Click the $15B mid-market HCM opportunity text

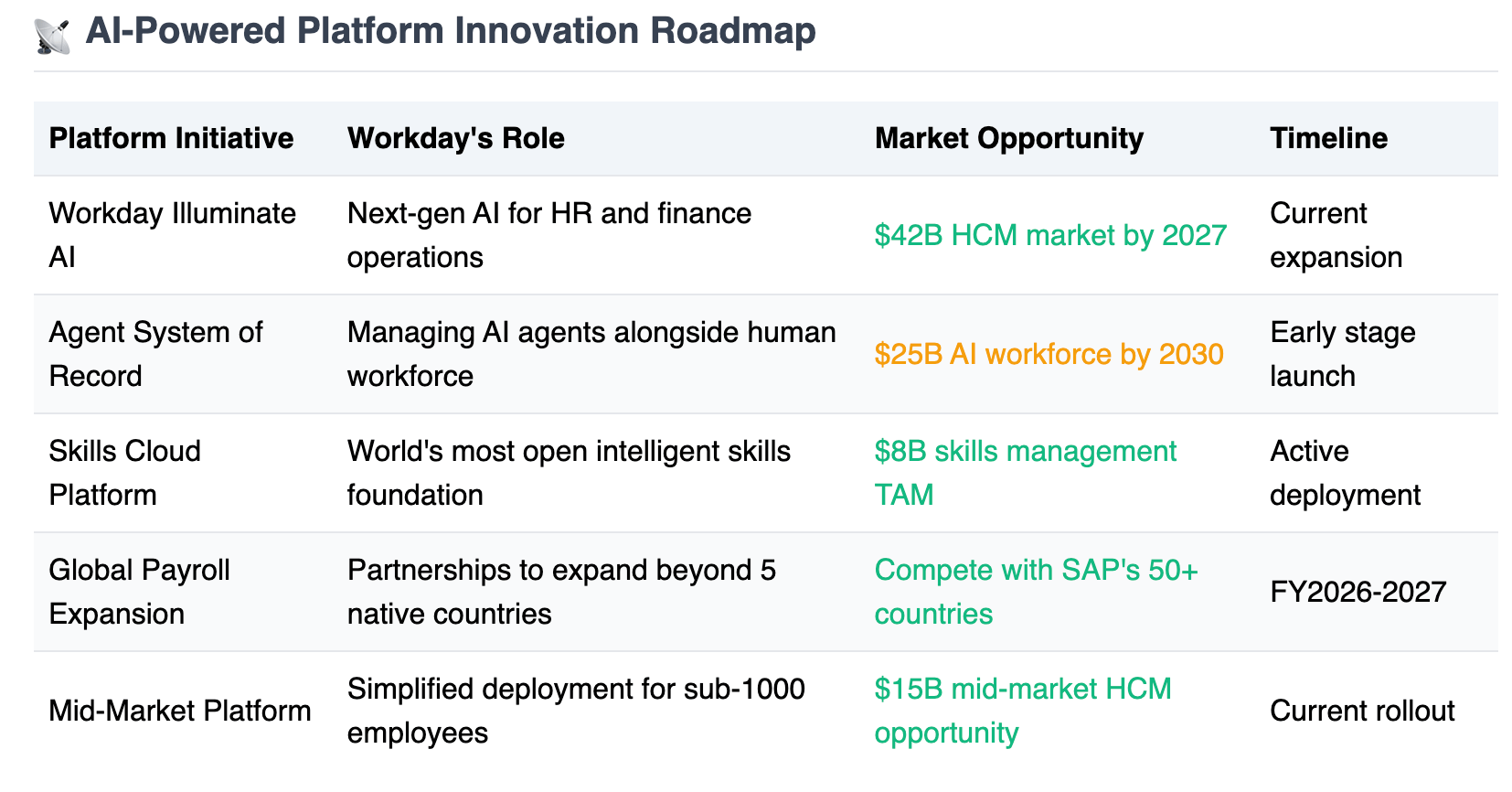click(x=1023, y=711)
